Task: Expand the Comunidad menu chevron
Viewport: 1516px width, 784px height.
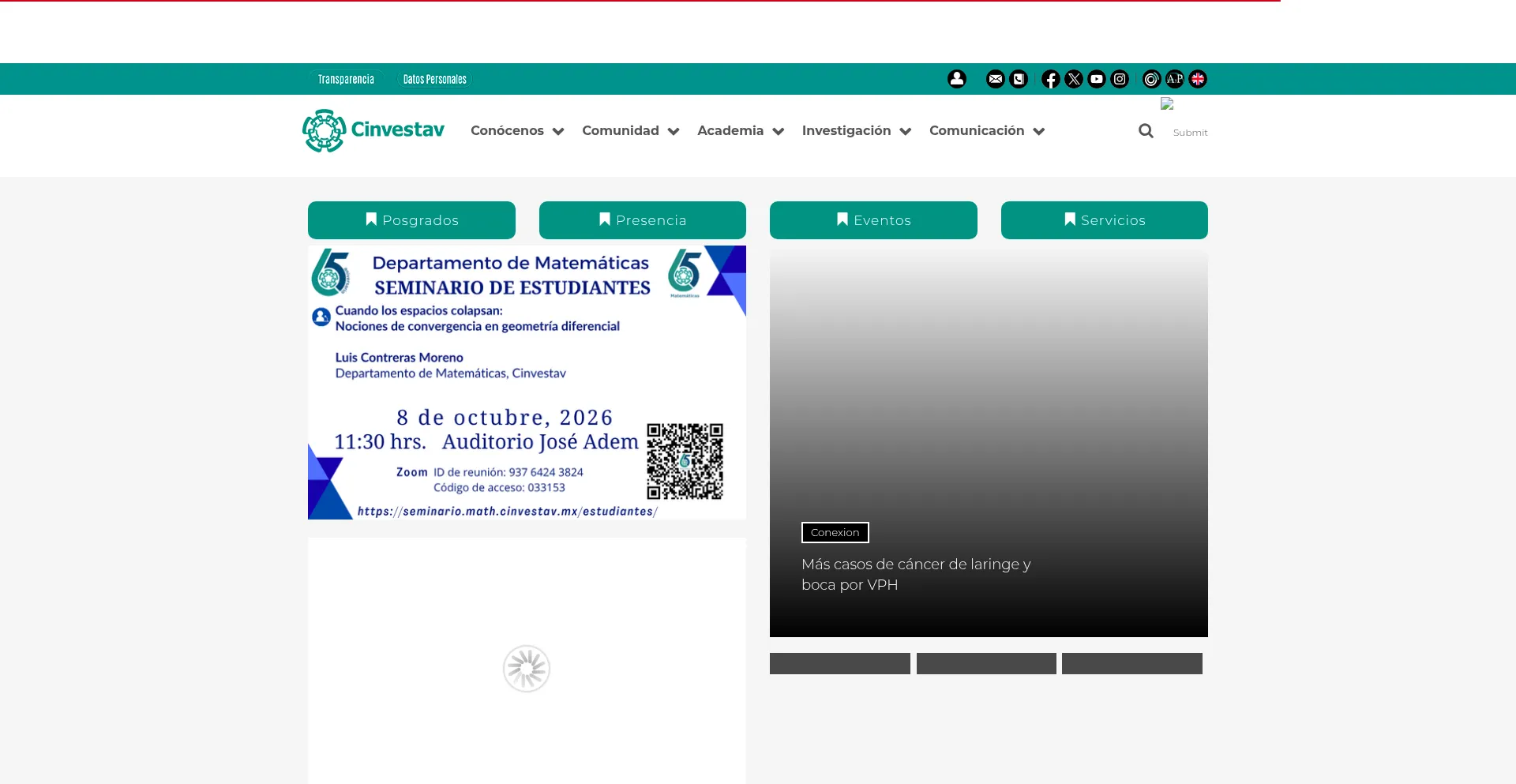Action: (674, 132)
